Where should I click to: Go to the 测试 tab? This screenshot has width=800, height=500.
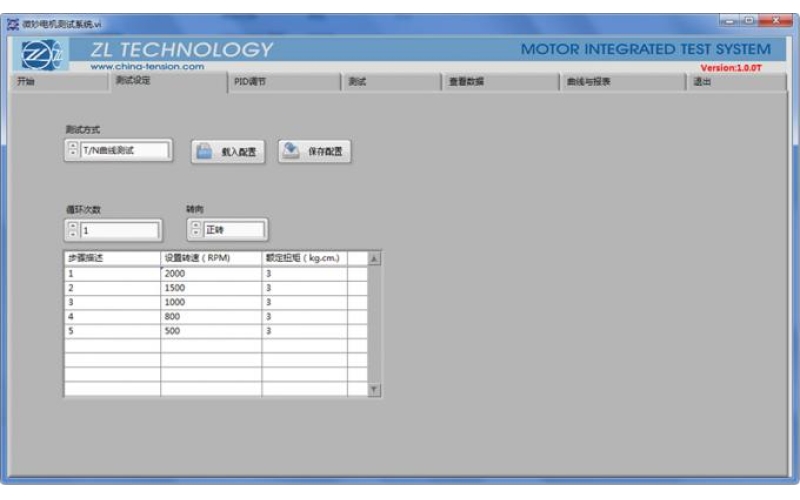point(391,82)
